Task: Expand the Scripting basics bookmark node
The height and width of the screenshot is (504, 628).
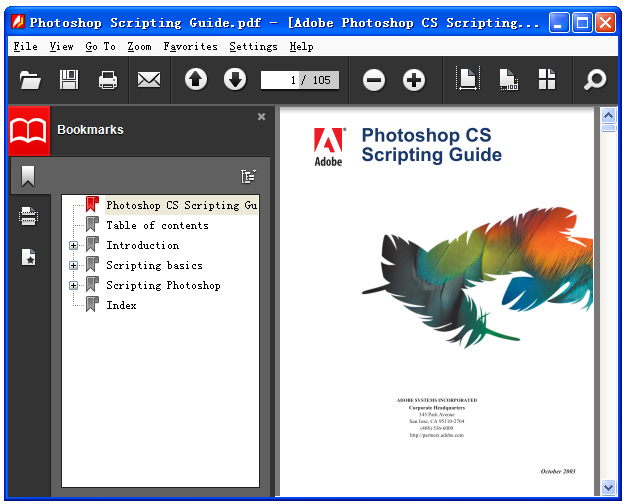Action: click(x=73, y=265)
